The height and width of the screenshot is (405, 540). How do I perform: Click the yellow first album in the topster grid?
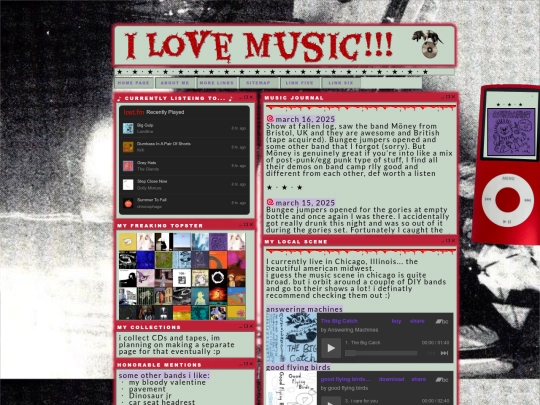pyautogui.click(x=127, y=242)
